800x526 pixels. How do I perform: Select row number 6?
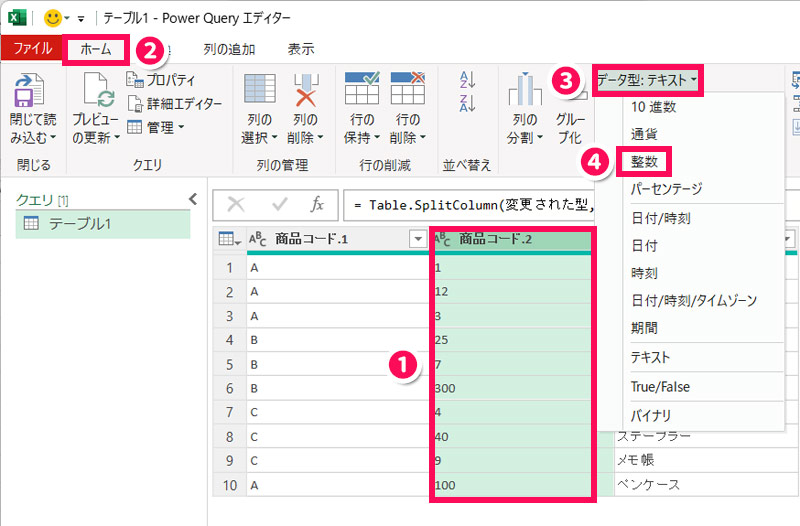[230, 389]
